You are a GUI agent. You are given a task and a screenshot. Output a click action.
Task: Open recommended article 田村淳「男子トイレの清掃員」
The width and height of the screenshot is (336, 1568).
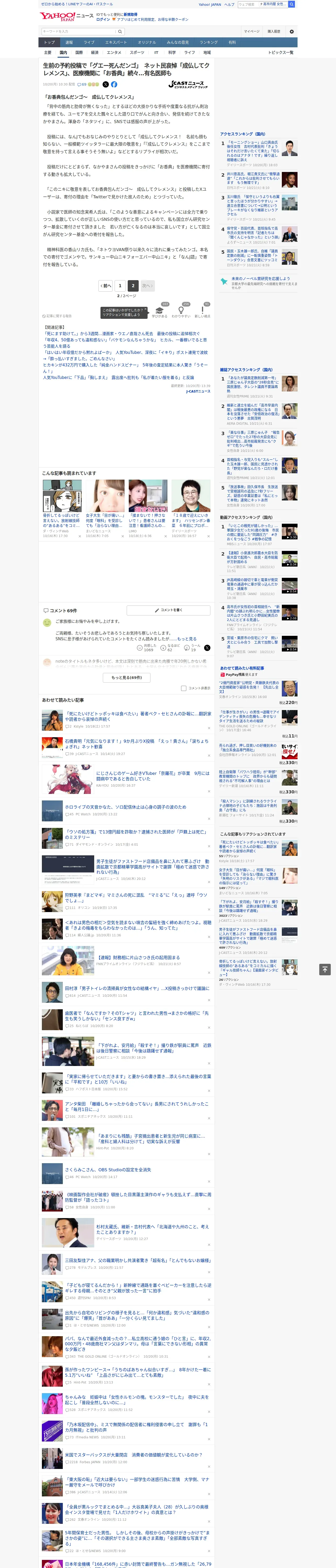(137, 989)
